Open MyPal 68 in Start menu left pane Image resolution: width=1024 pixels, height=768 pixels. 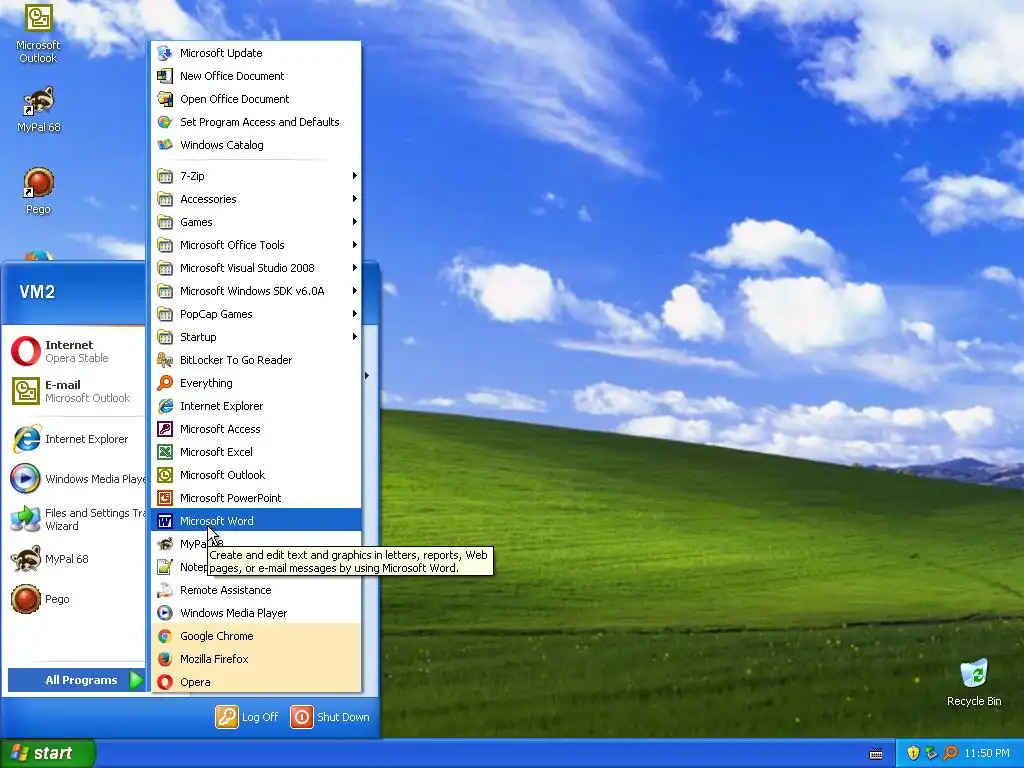click(x=74, y=559)
